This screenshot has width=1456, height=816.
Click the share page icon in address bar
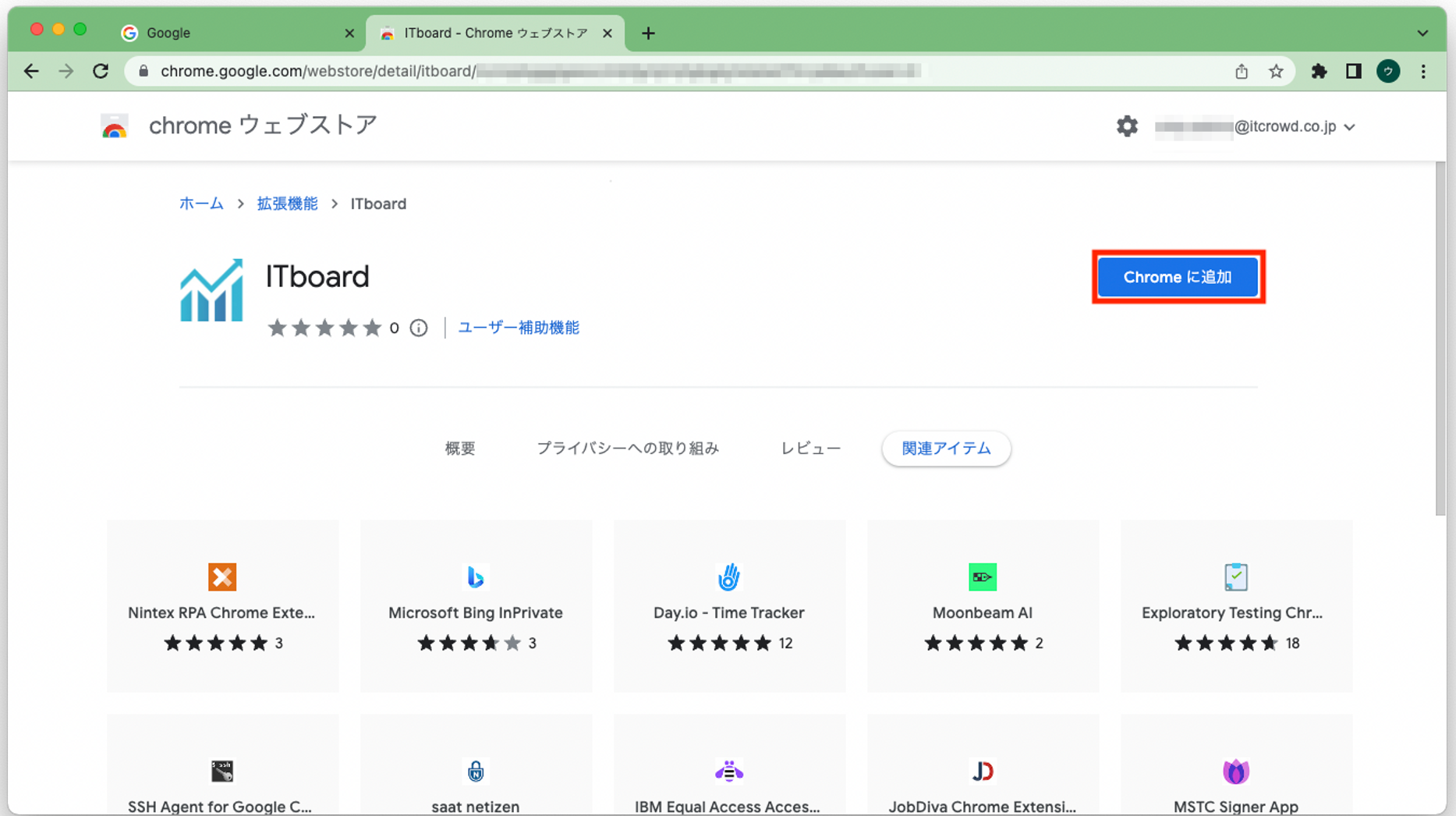[x=1242, y=72]
